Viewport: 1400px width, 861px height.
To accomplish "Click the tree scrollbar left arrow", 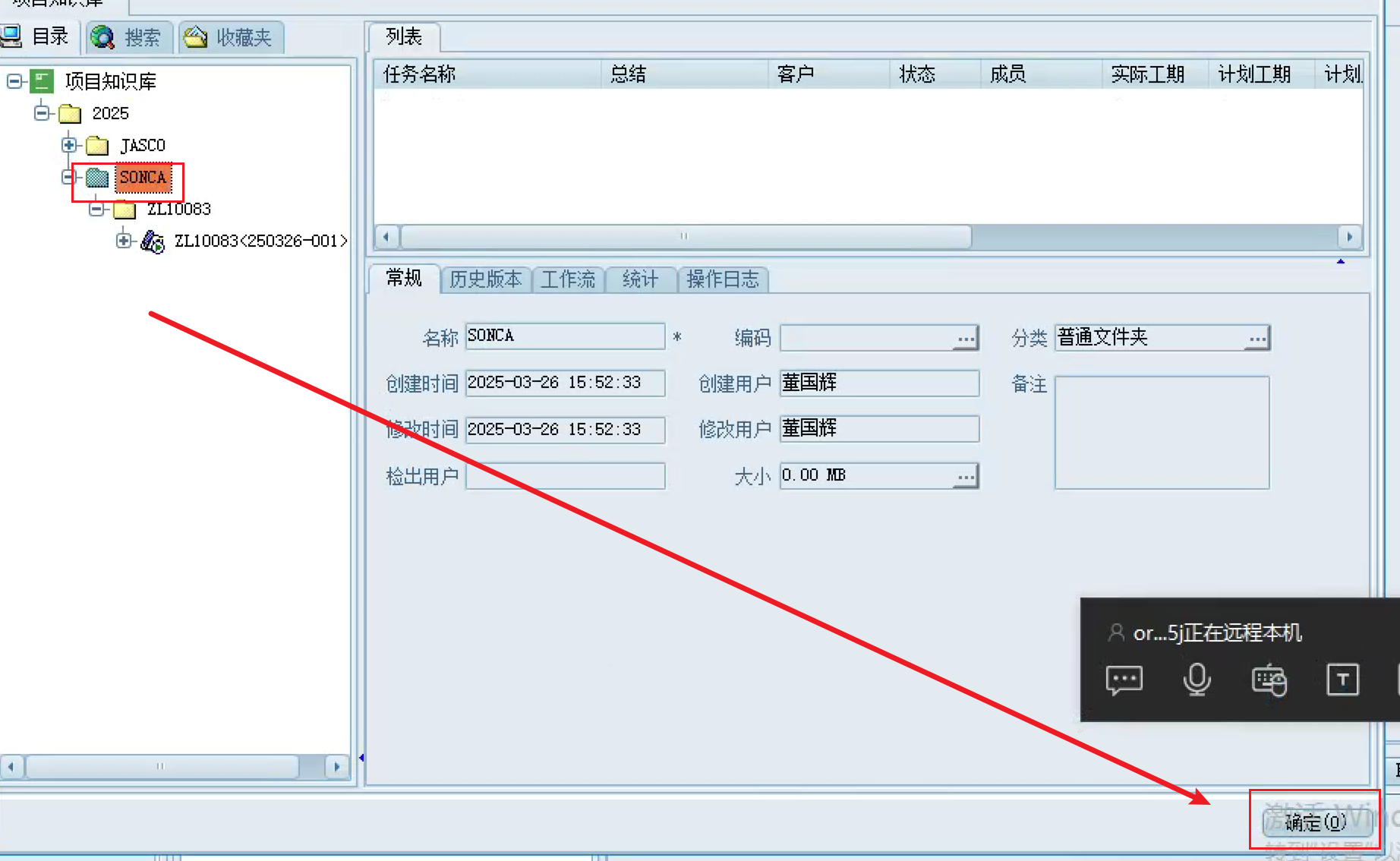I will click(x=11, y=766).
